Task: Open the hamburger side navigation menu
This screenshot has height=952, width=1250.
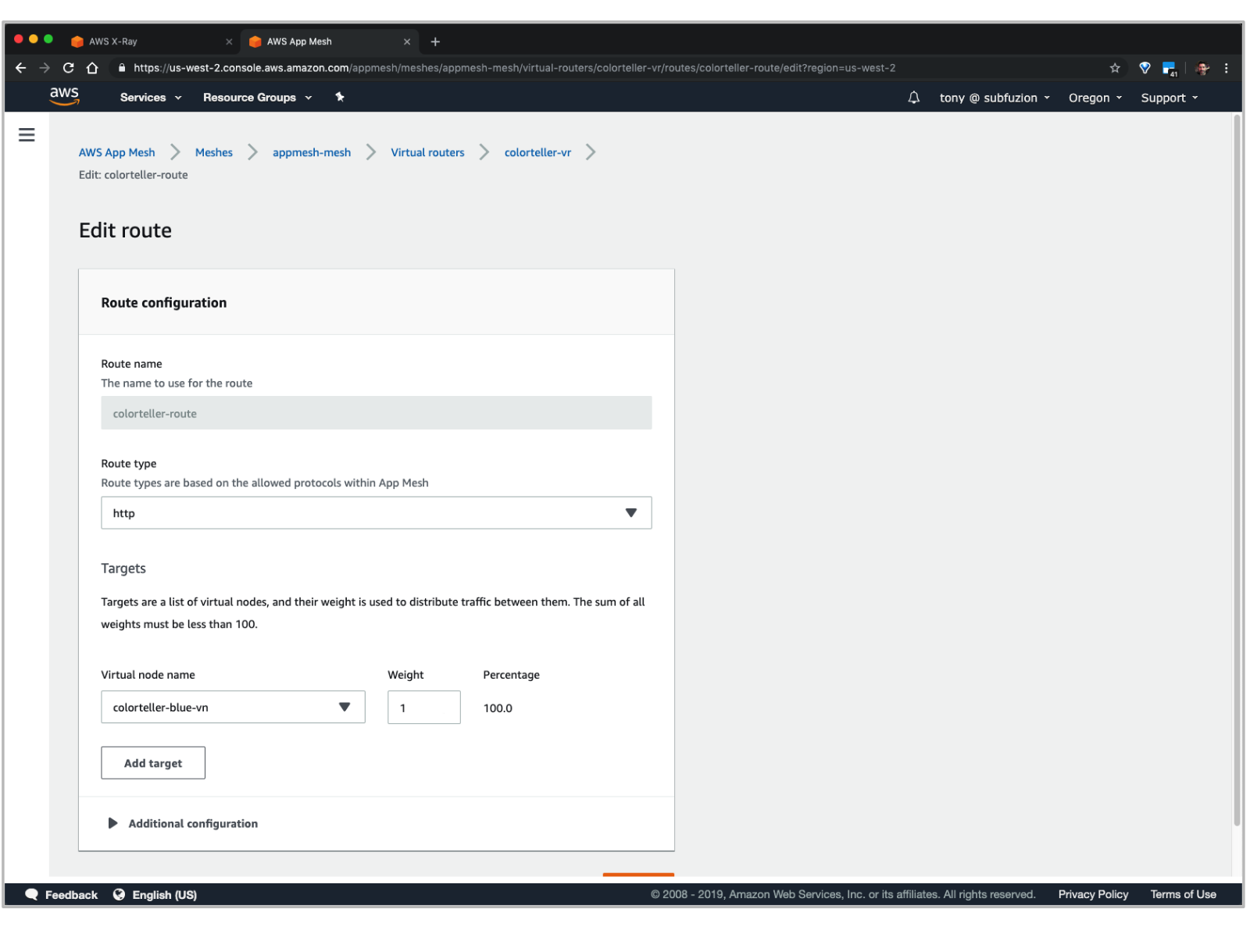Action: click(x=27, y=135)
